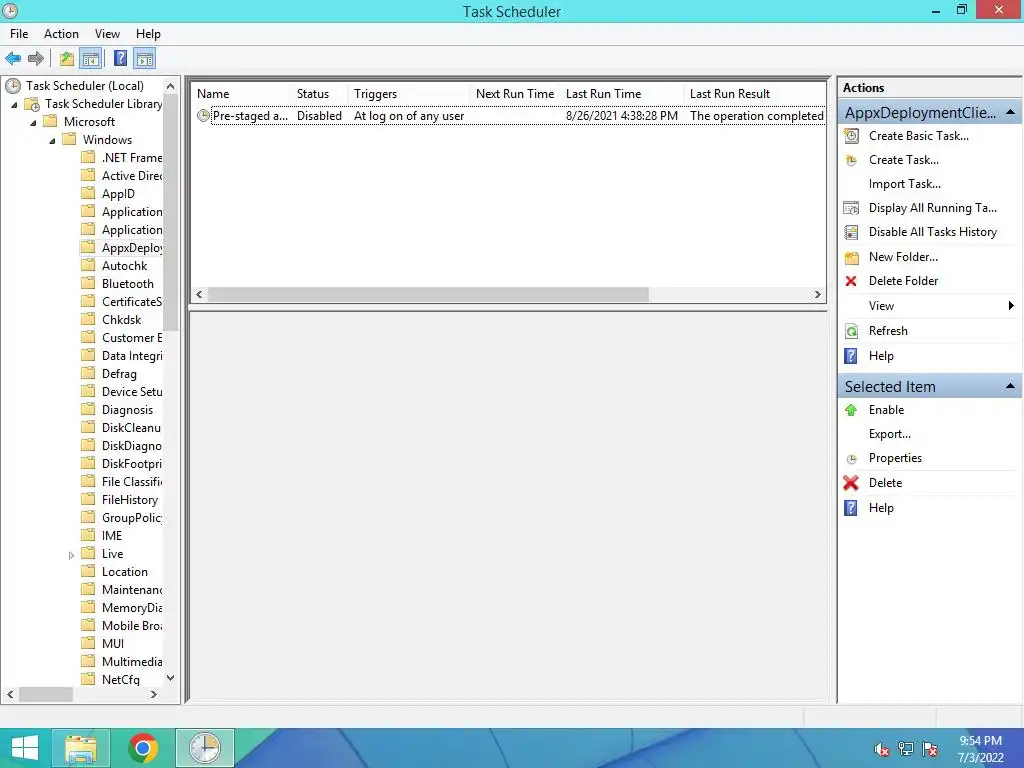Sort by the Status column header
Image resolution: width=1024 pixels, height=768 pixels.
point(320,94)
